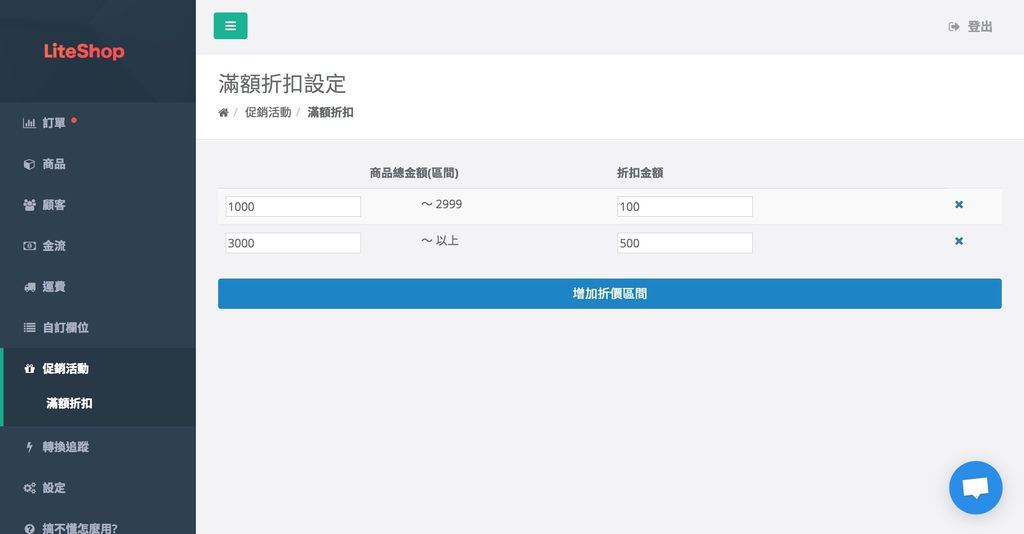Click the payment money icon in sidebar
This screenshot has width=1024, height=534.
coord(29,246)
